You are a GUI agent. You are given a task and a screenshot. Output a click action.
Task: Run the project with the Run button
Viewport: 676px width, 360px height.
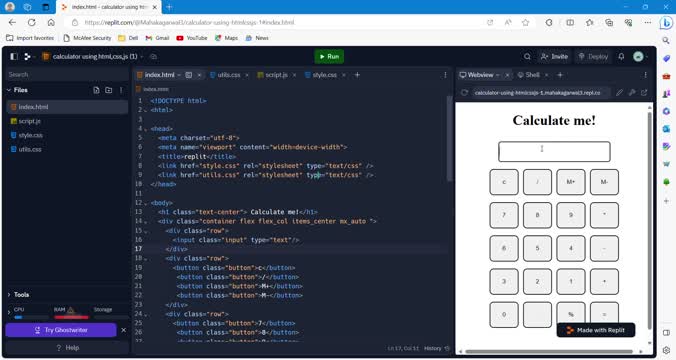click(x=329, y=56)
